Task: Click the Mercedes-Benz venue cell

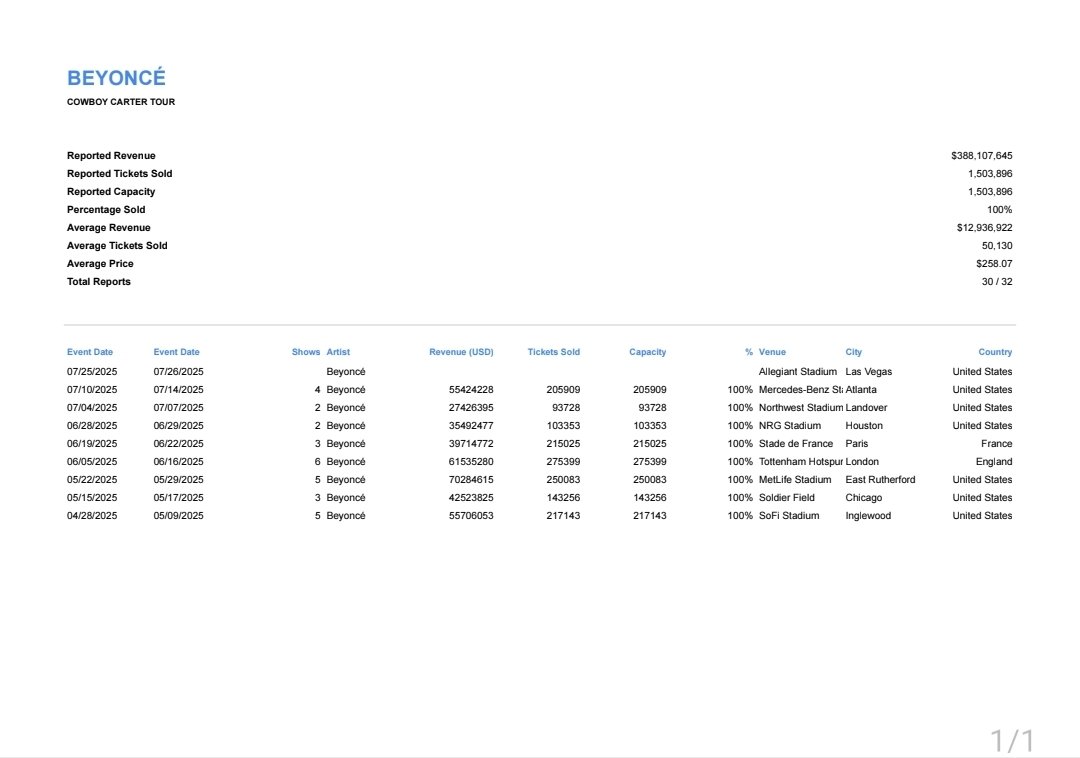Action: (800, 389)
